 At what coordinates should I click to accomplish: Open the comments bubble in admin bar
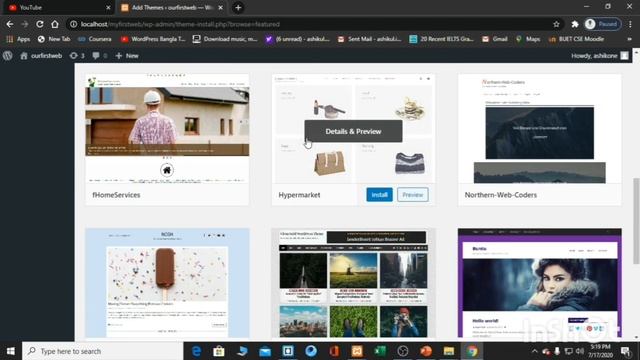coord(99,56)
